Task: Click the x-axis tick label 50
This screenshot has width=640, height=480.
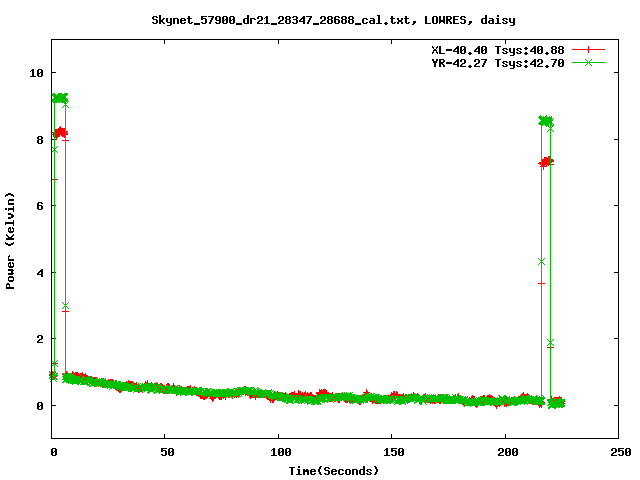Action: click(167, 452)
